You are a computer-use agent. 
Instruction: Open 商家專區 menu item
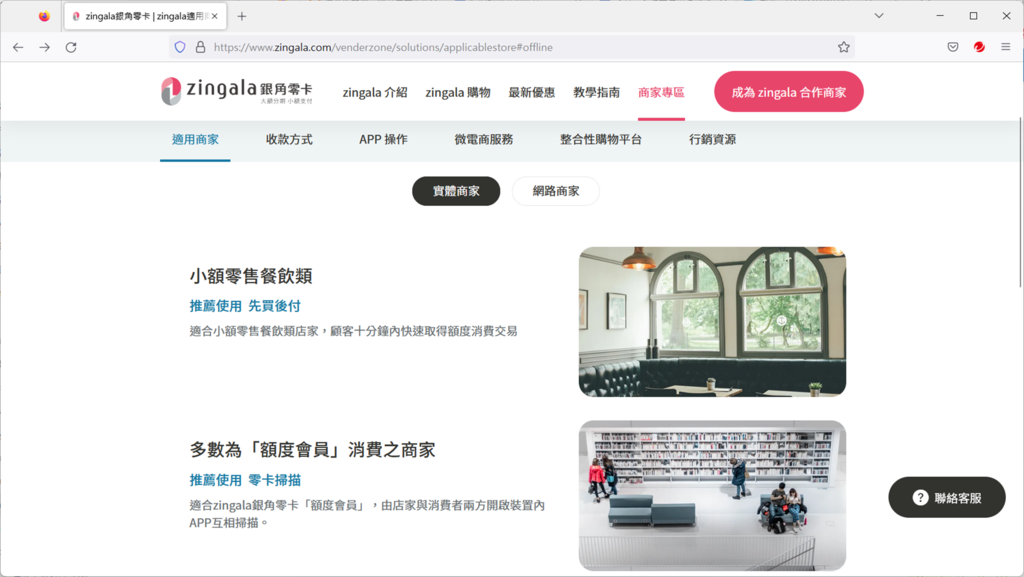661,93
